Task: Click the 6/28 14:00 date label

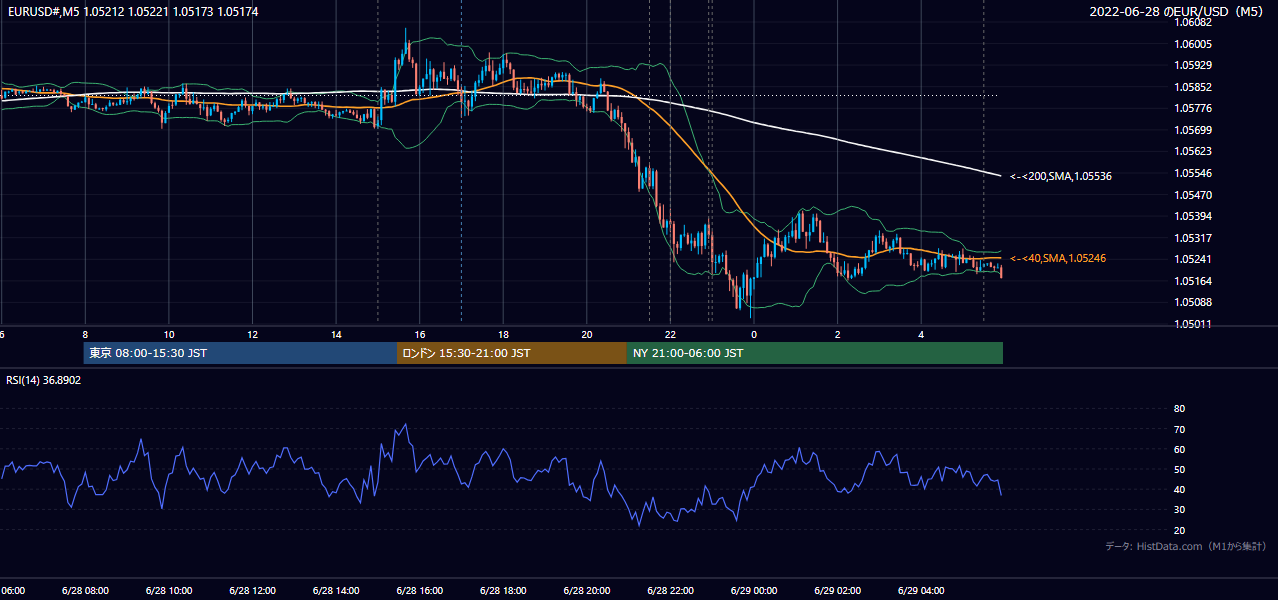Action: pyautogui.click(x=334, y=590)
